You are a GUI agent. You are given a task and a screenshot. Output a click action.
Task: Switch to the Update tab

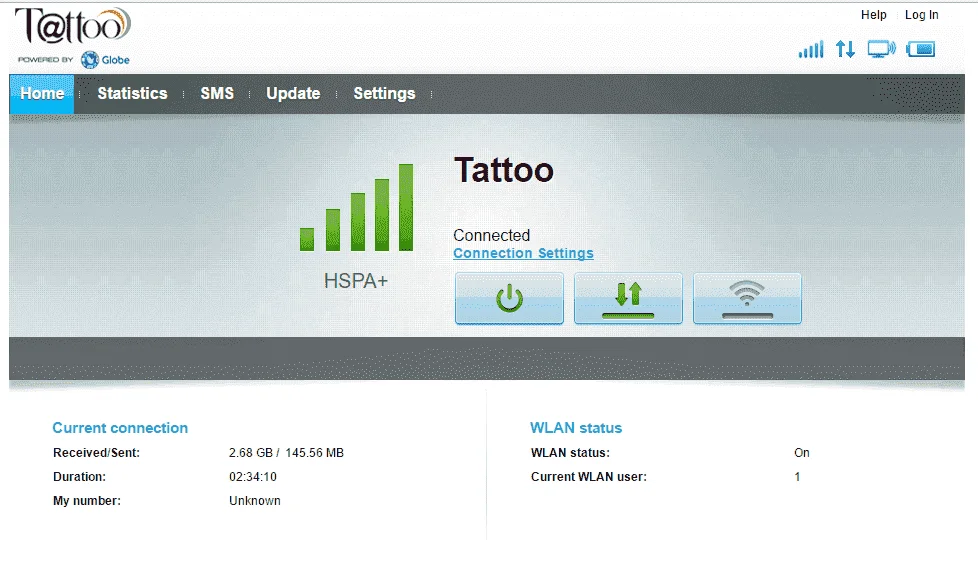pyautogui.click(x=293, y=94)
